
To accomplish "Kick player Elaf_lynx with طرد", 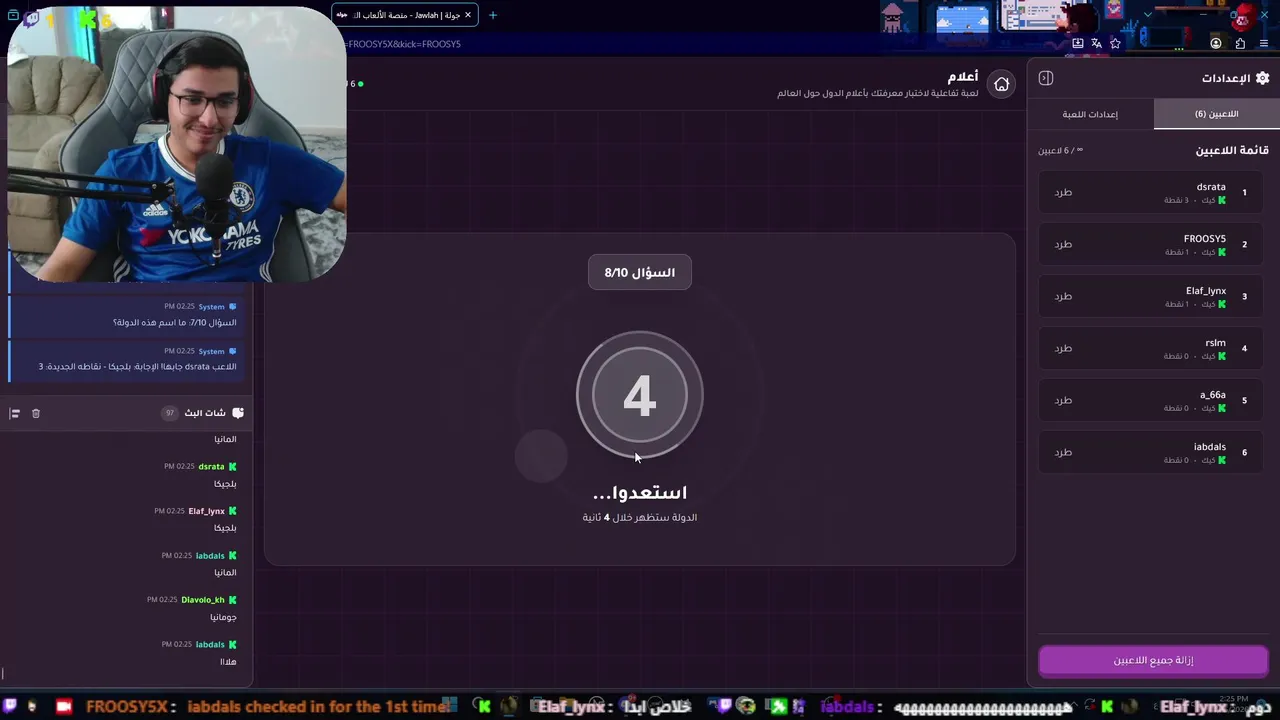I will [1063, 296].
